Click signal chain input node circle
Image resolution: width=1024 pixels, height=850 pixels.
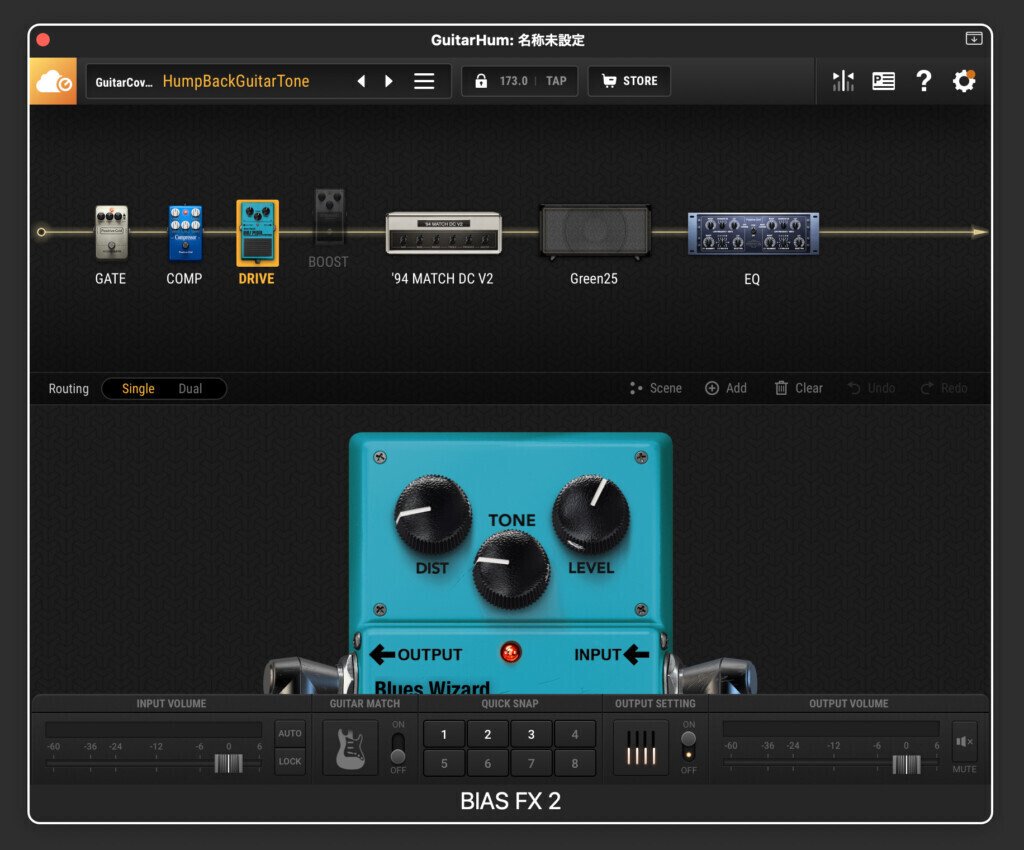[x=41, y=232]
